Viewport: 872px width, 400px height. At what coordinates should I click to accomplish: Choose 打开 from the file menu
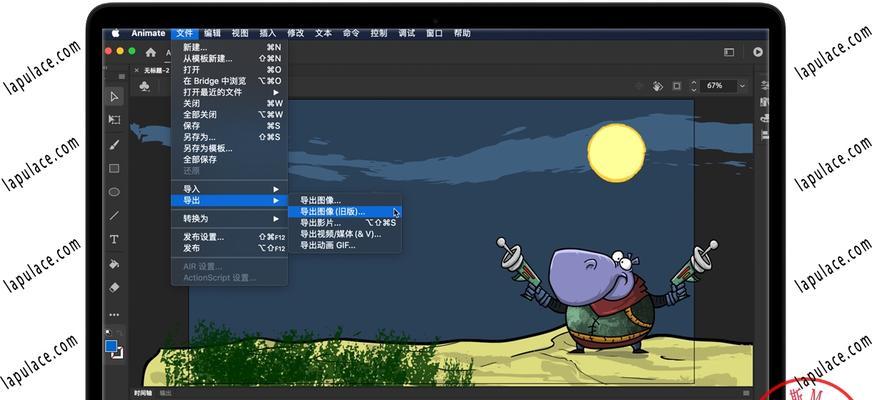pos(230,70)
